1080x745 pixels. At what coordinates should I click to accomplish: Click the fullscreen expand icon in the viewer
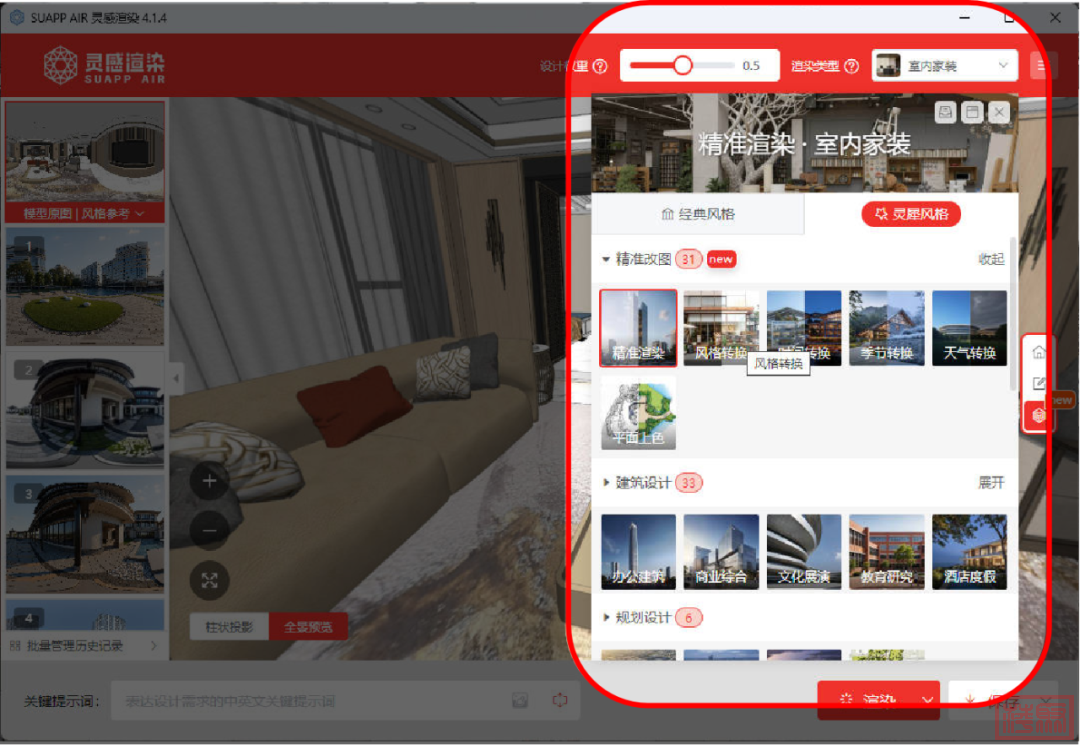209,580
